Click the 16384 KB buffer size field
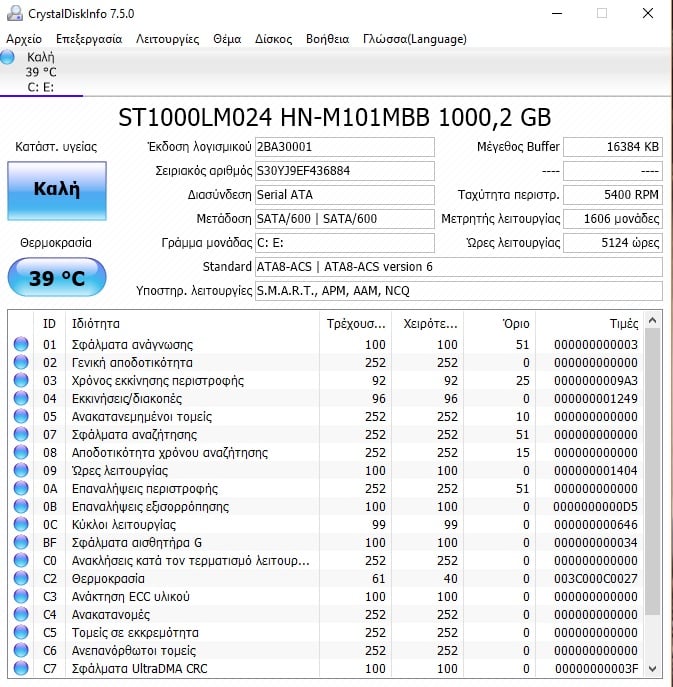This screenshot has height=687, width=673. point(613,147)
